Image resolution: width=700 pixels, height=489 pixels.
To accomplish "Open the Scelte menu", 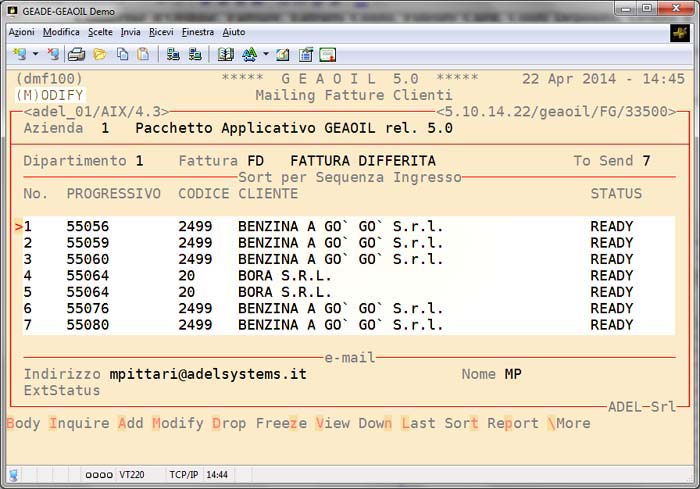I will tap(100, 32).
